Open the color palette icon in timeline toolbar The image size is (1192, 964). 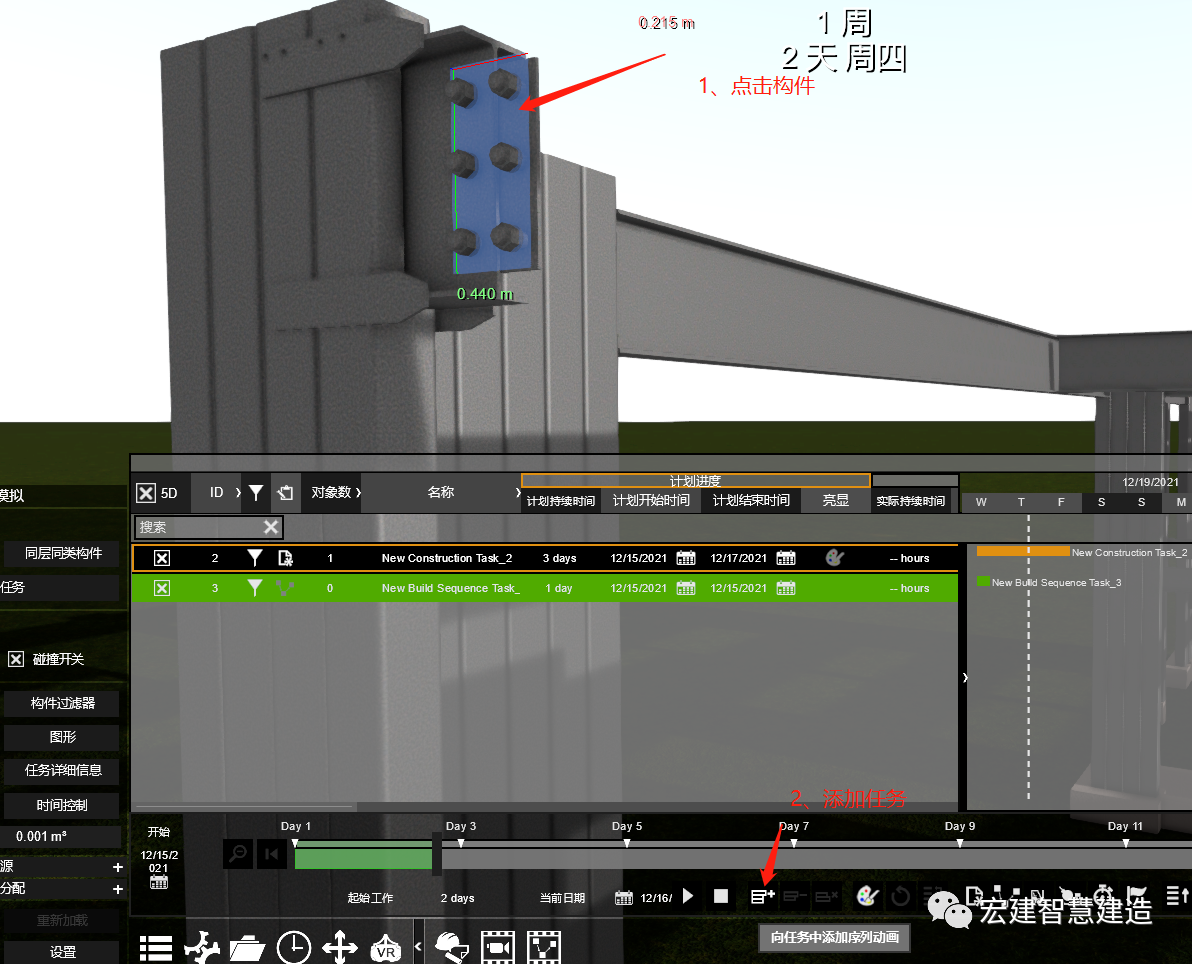tap(867, 896)
